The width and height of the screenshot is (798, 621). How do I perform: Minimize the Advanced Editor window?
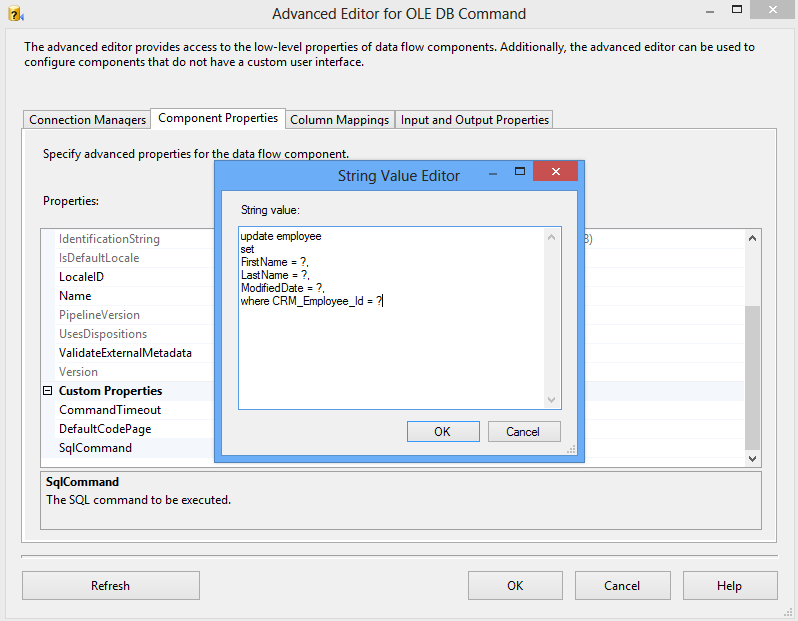pyautogui.click(x=710, y=11)
